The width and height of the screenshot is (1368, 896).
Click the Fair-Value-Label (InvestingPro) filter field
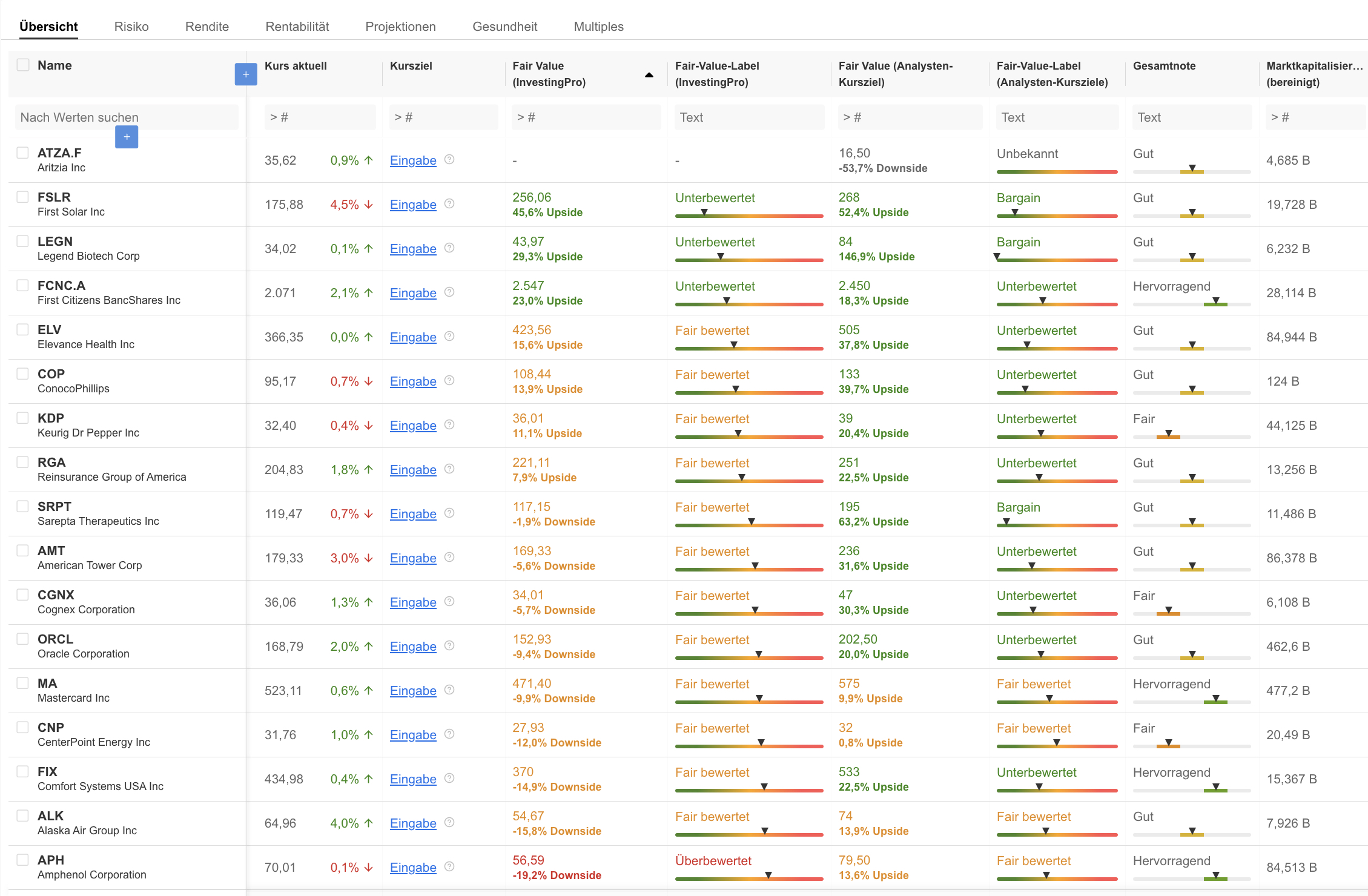tap(749, 117)
